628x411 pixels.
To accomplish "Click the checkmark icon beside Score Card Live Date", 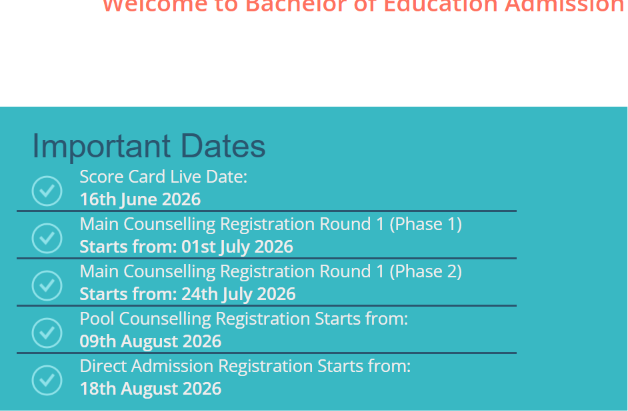I will click(x=47, y=191).
